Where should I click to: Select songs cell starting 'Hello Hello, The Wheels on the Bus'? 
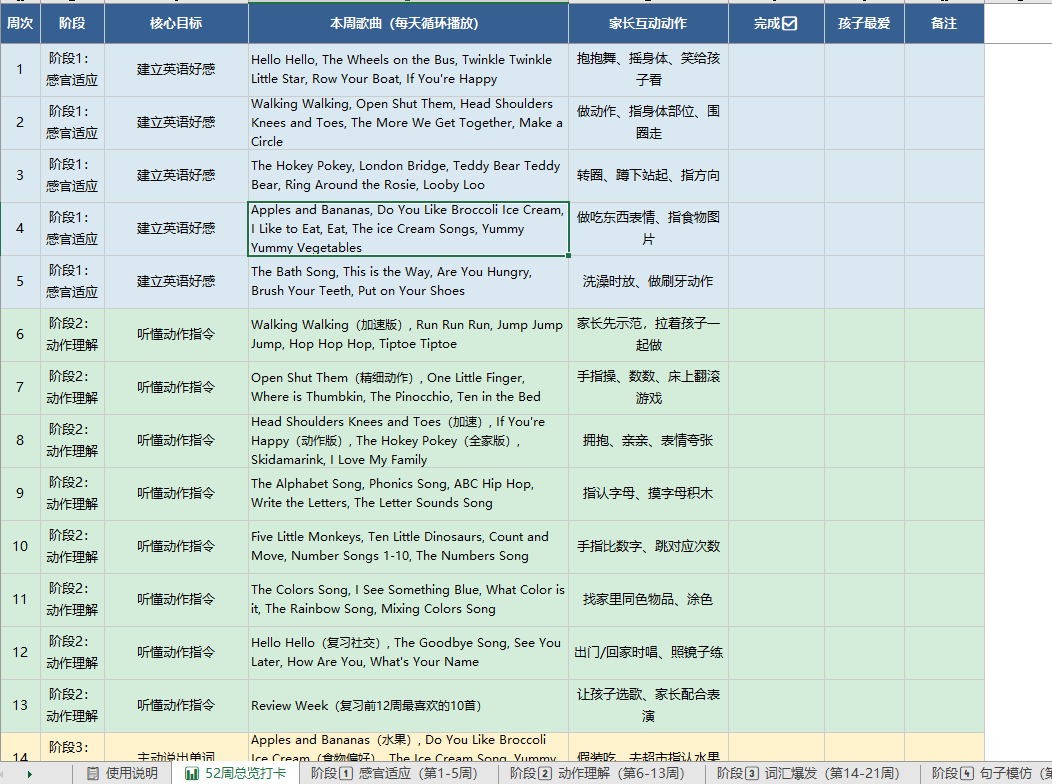coord(408,70)
